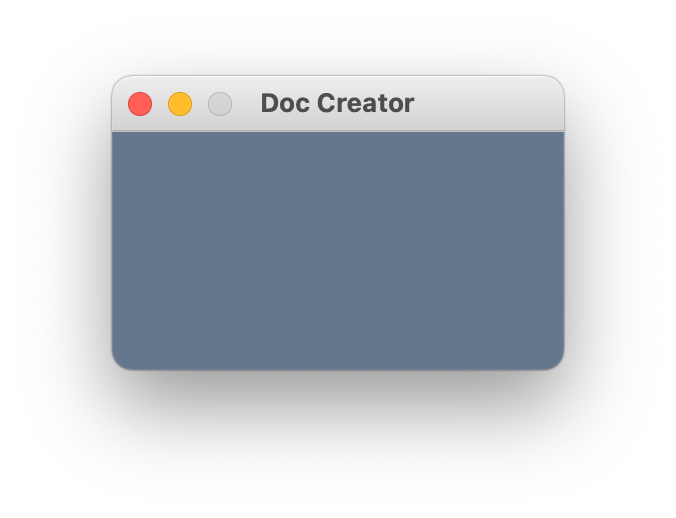Hide the window using the minimize circle
Screen dimensions: 676x518
click(180, 104)
